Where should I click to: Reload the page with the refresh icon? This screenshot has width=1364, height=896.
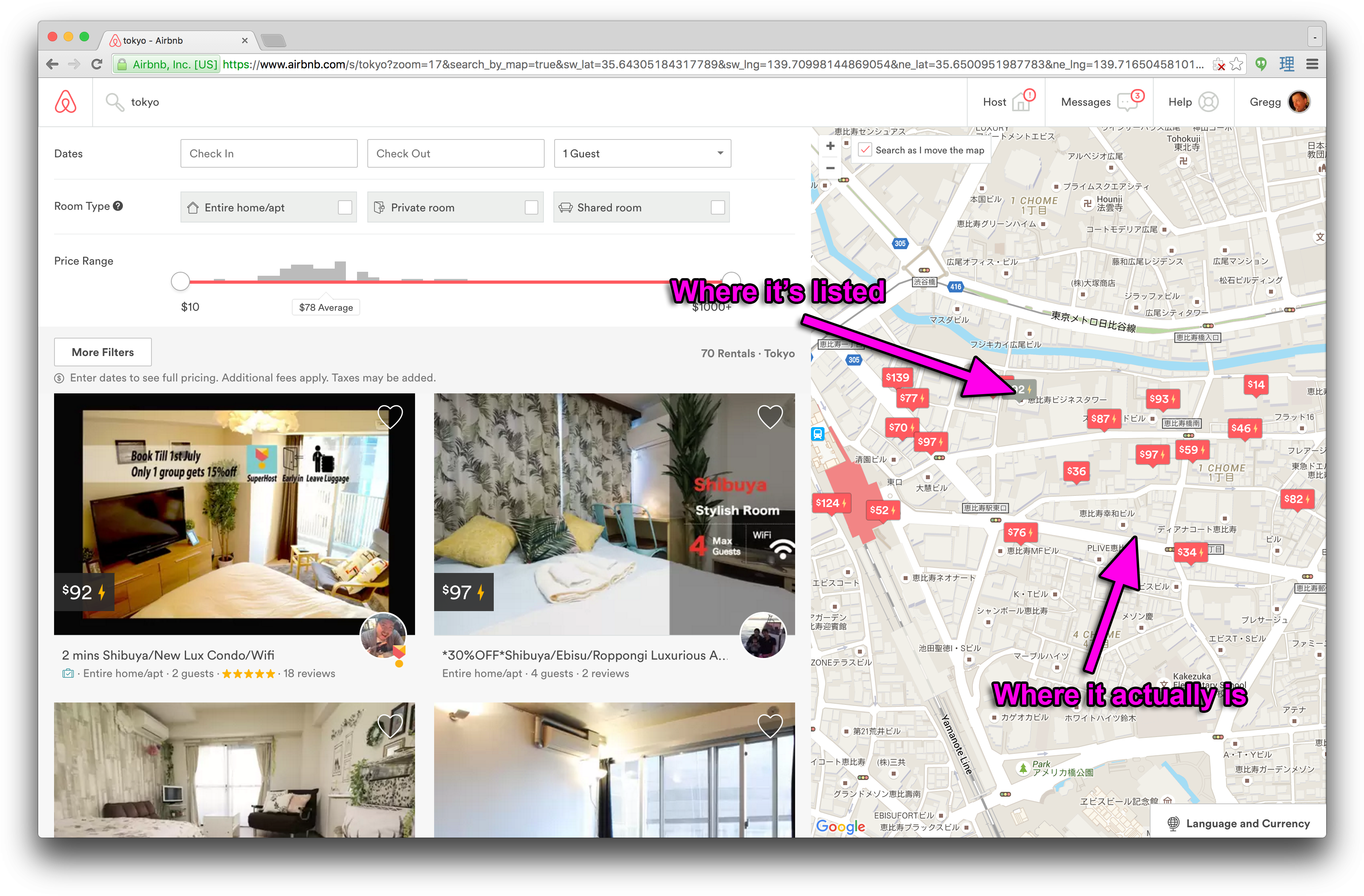(x=97, y=64)
